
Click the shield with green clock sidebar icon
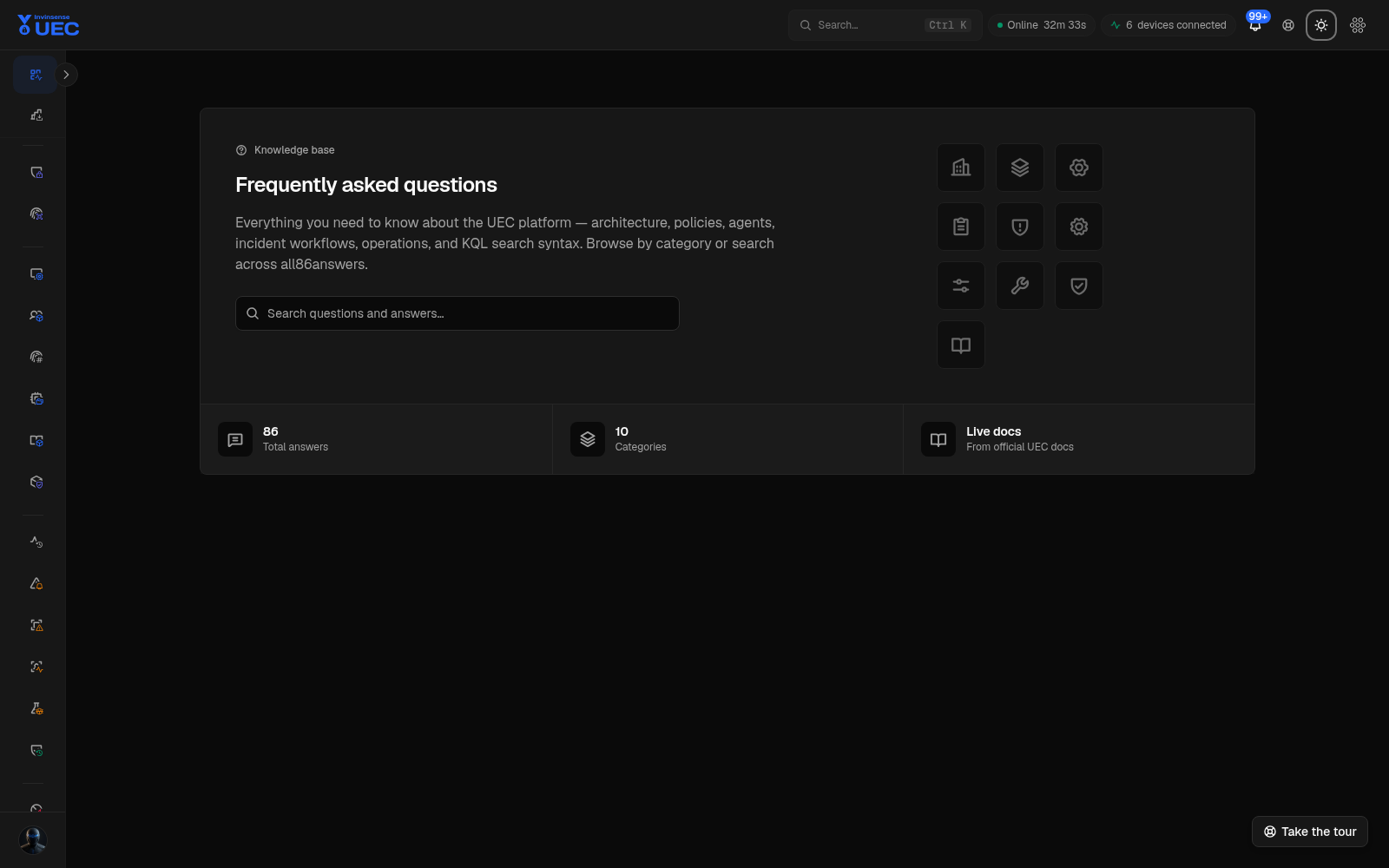(x=36, y=750)
